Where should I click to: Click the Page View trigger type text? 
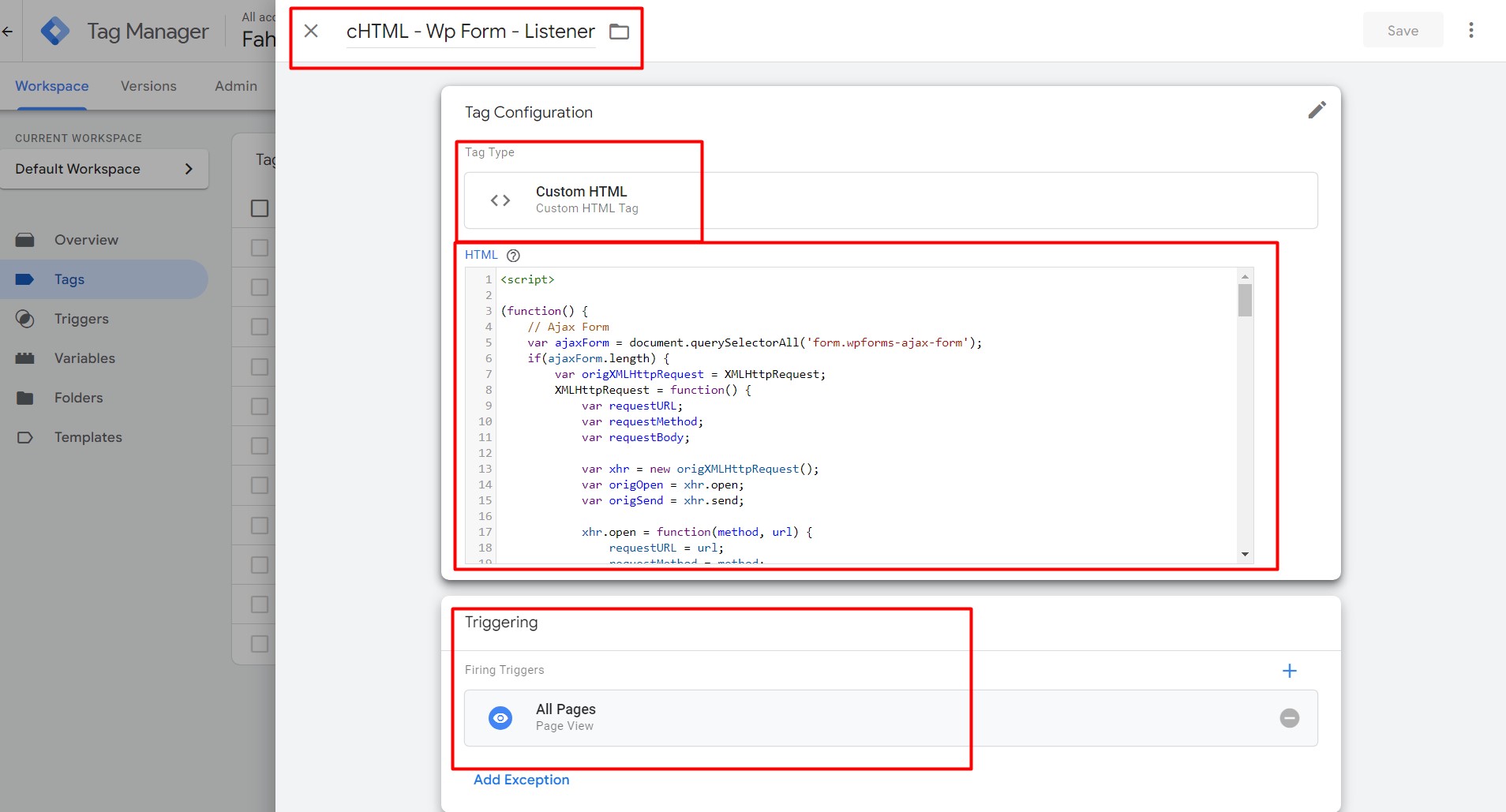pyautogui.click(x=564, y=726)
